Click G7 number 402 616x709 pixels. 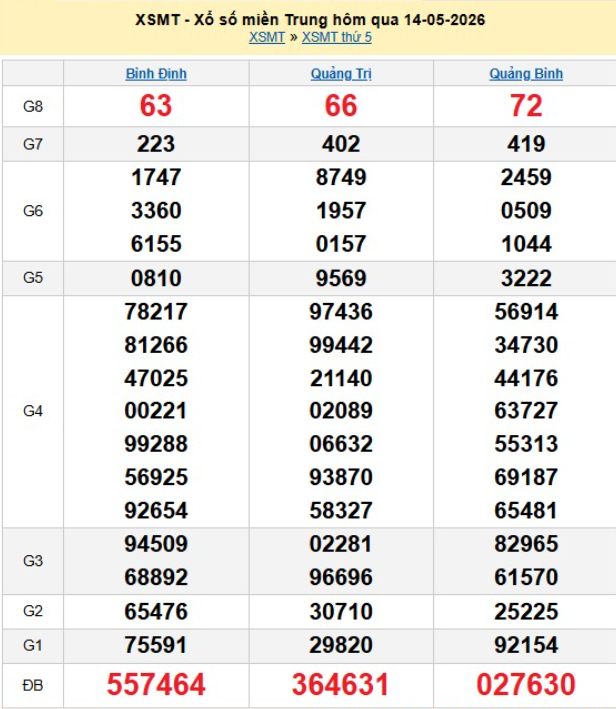341,144
